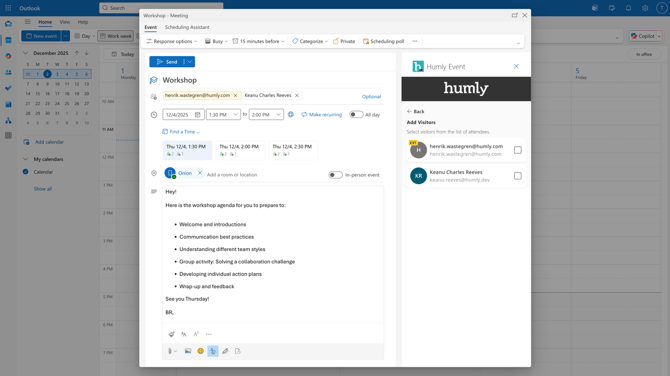Open the Outlook app launcher grid

click(8, 8)
